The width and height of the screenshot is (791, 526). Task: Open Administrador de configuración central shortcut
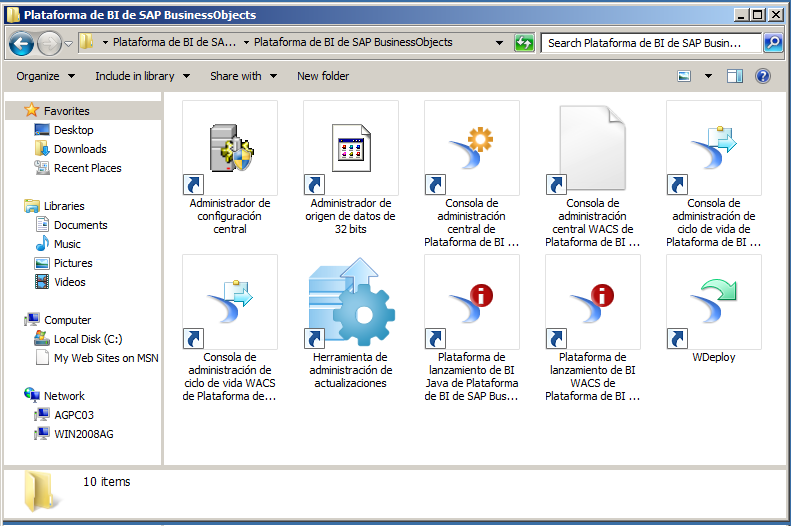pos(230,149)
